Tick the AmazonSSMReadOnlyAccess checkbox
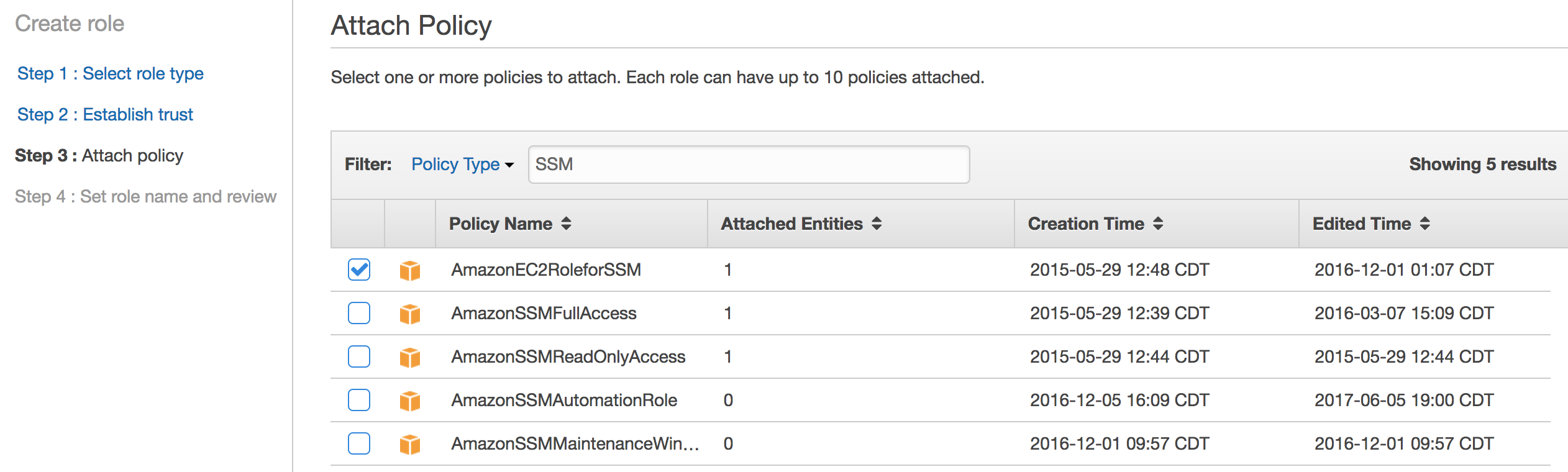 pos(359,356)
